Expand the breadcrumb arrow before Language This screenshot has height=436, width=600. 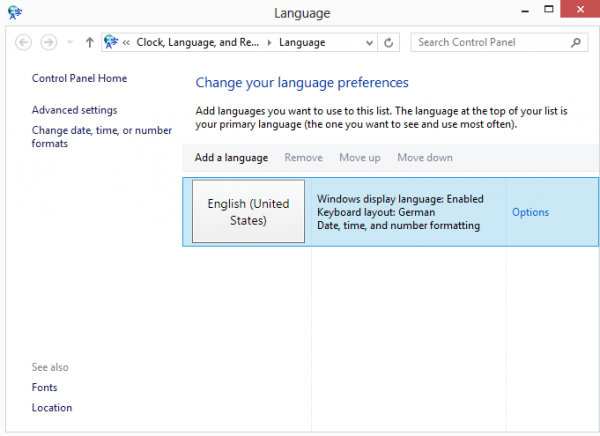[x=269, y=42]
